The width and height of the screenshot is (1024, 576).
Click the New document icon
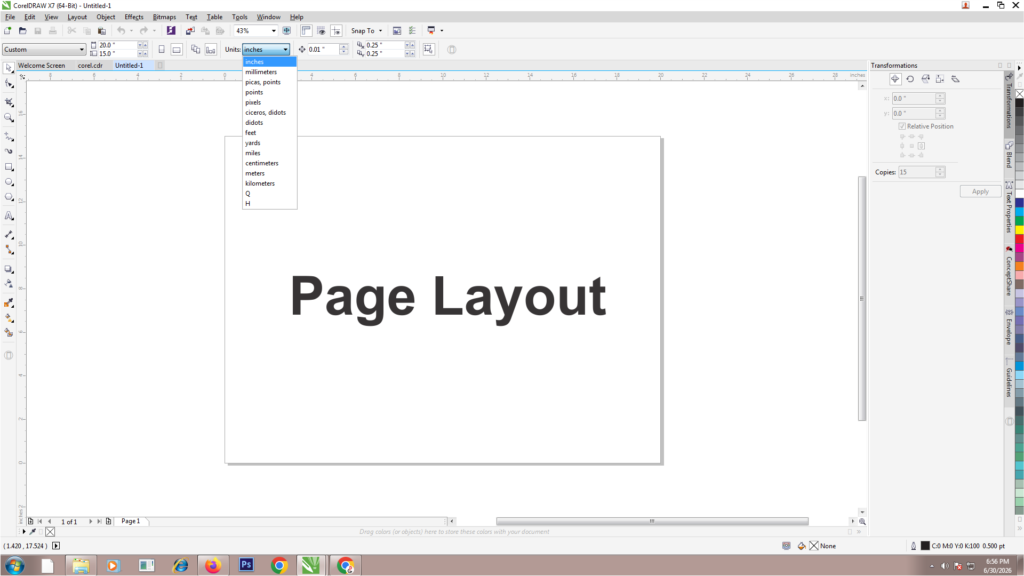(x=8, y=31)
